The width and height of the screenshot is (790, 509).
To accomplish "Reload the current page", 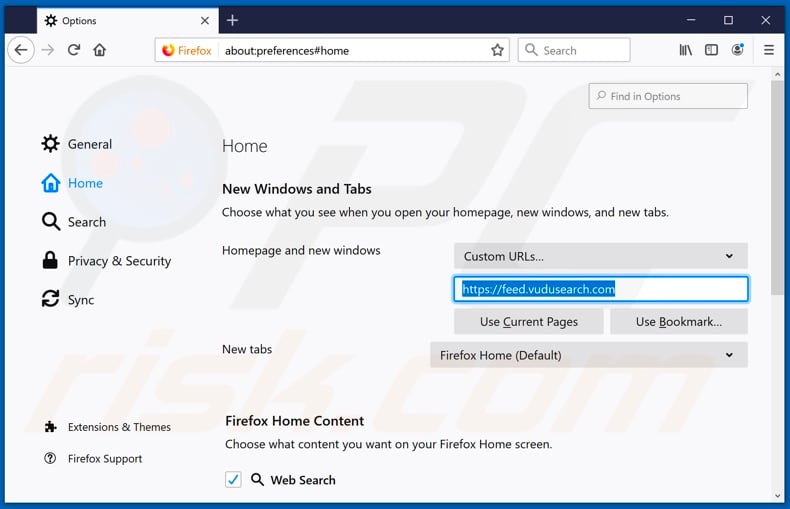I will point(74,50).
